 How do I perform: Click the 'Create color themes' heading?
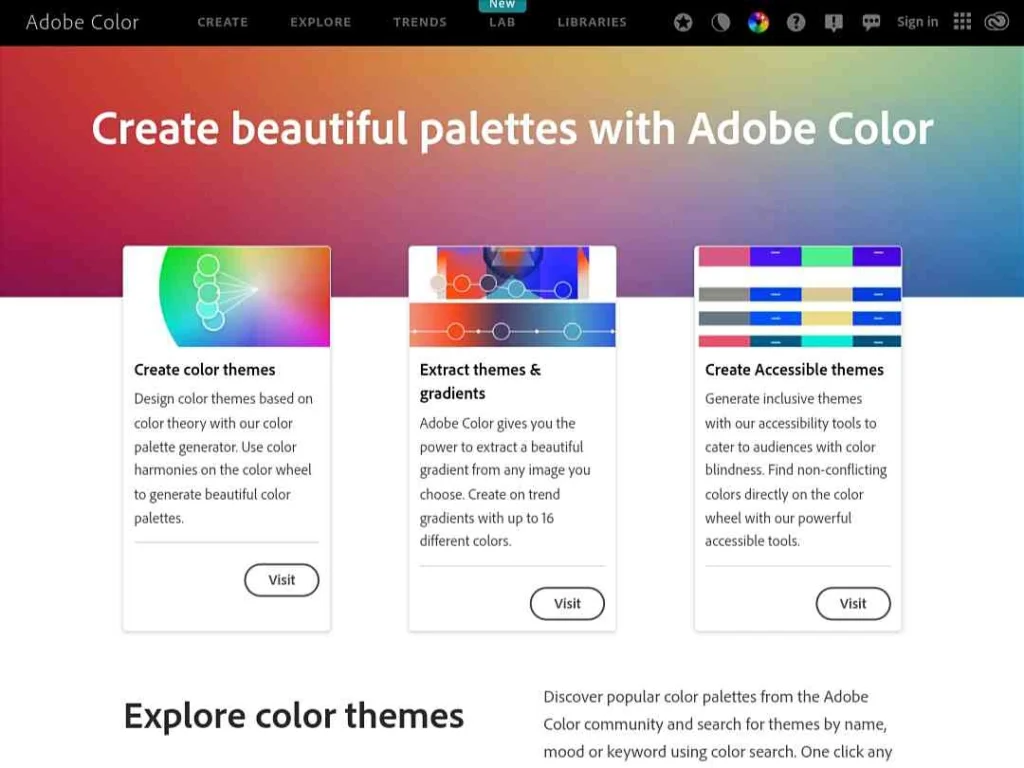click(204, 370)
